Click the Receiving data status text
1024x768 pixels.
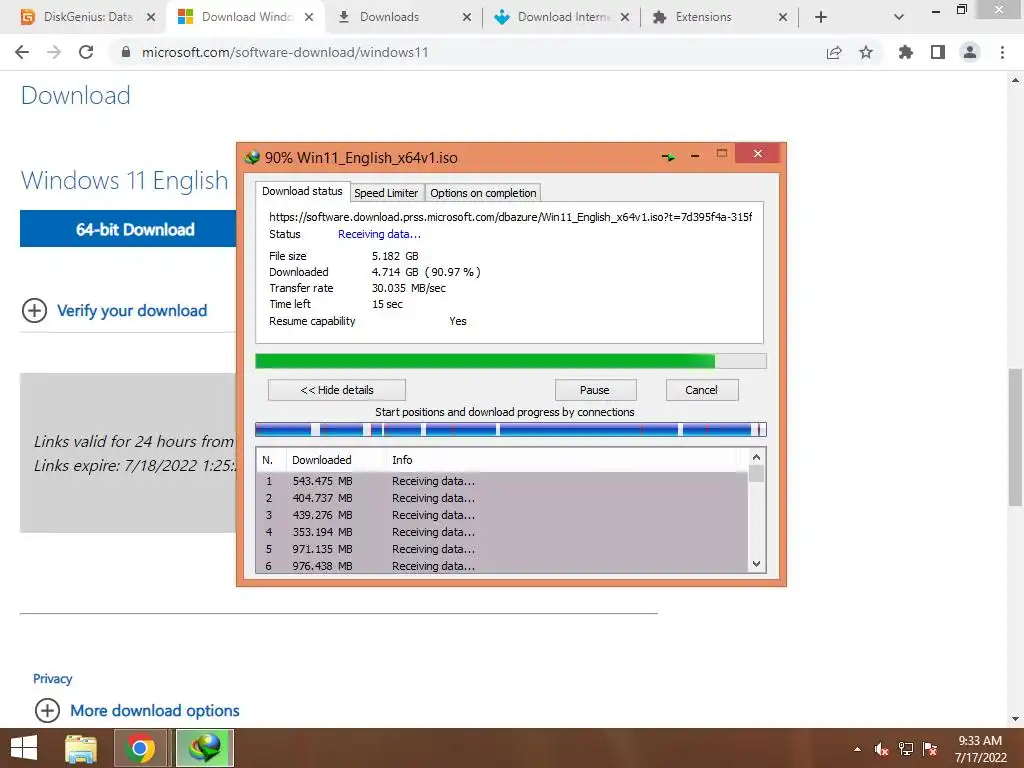point(379,234)
